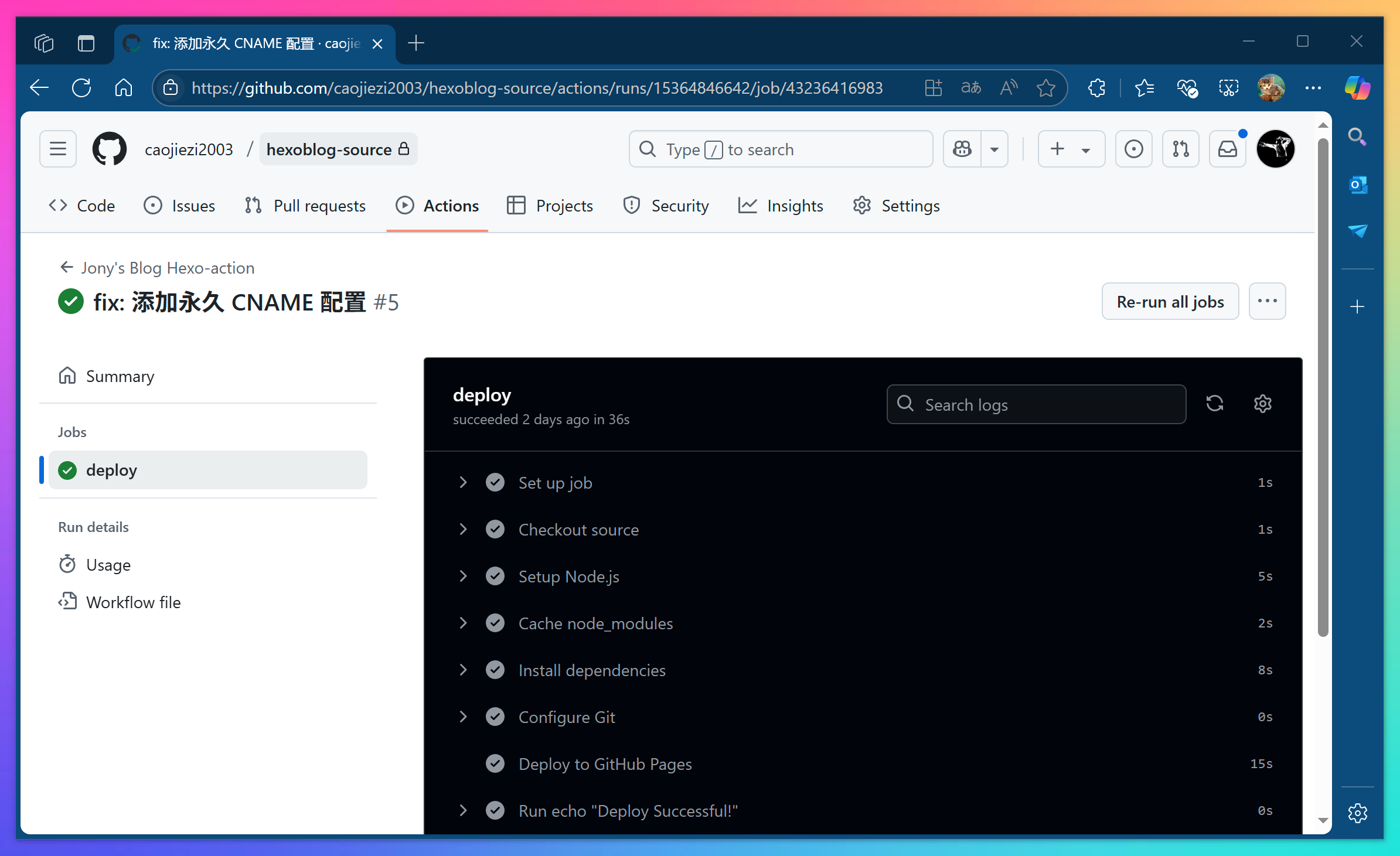
Task: Click the page vertical scrollbar
Action: (x=1323, y=387)
